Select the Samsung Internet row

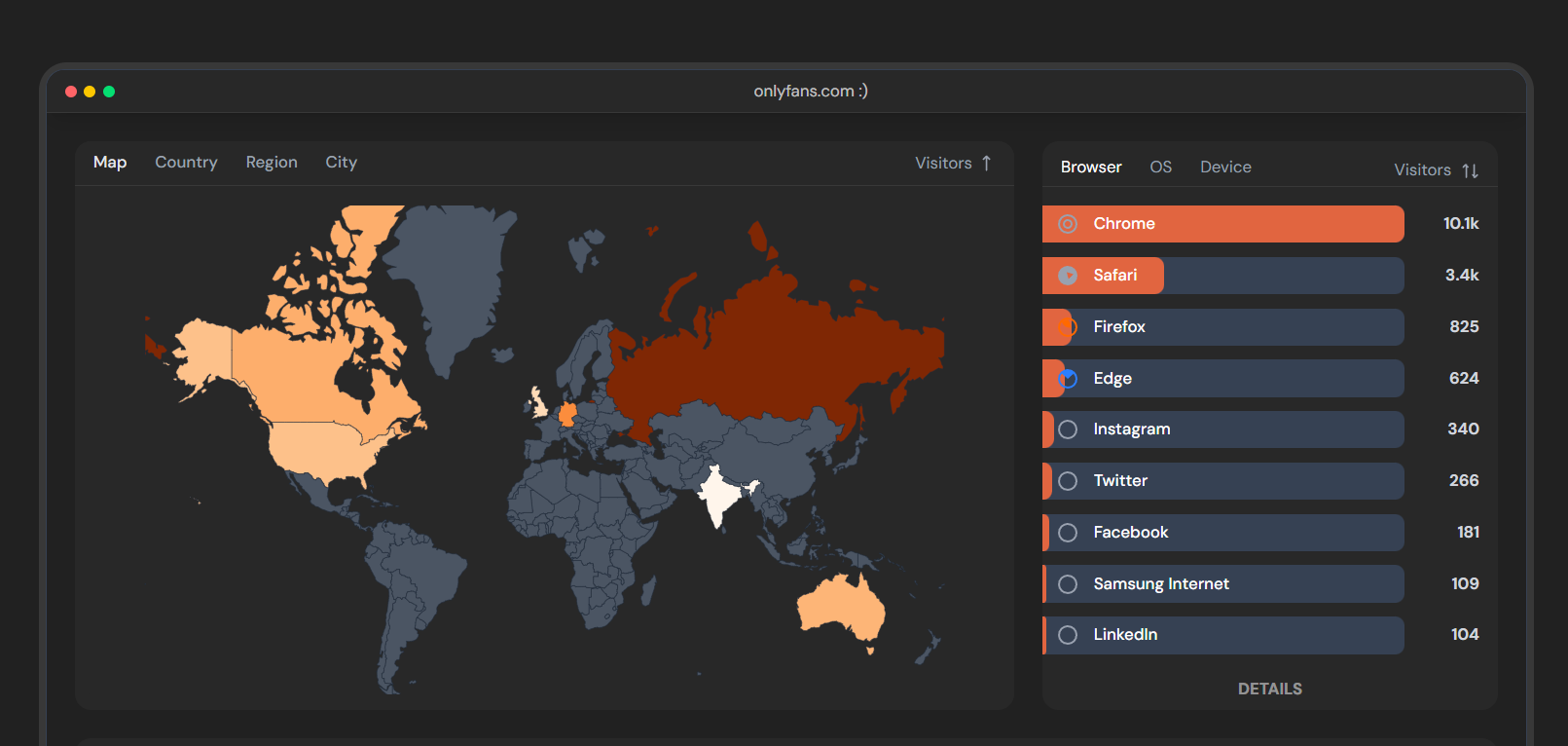1222,584
